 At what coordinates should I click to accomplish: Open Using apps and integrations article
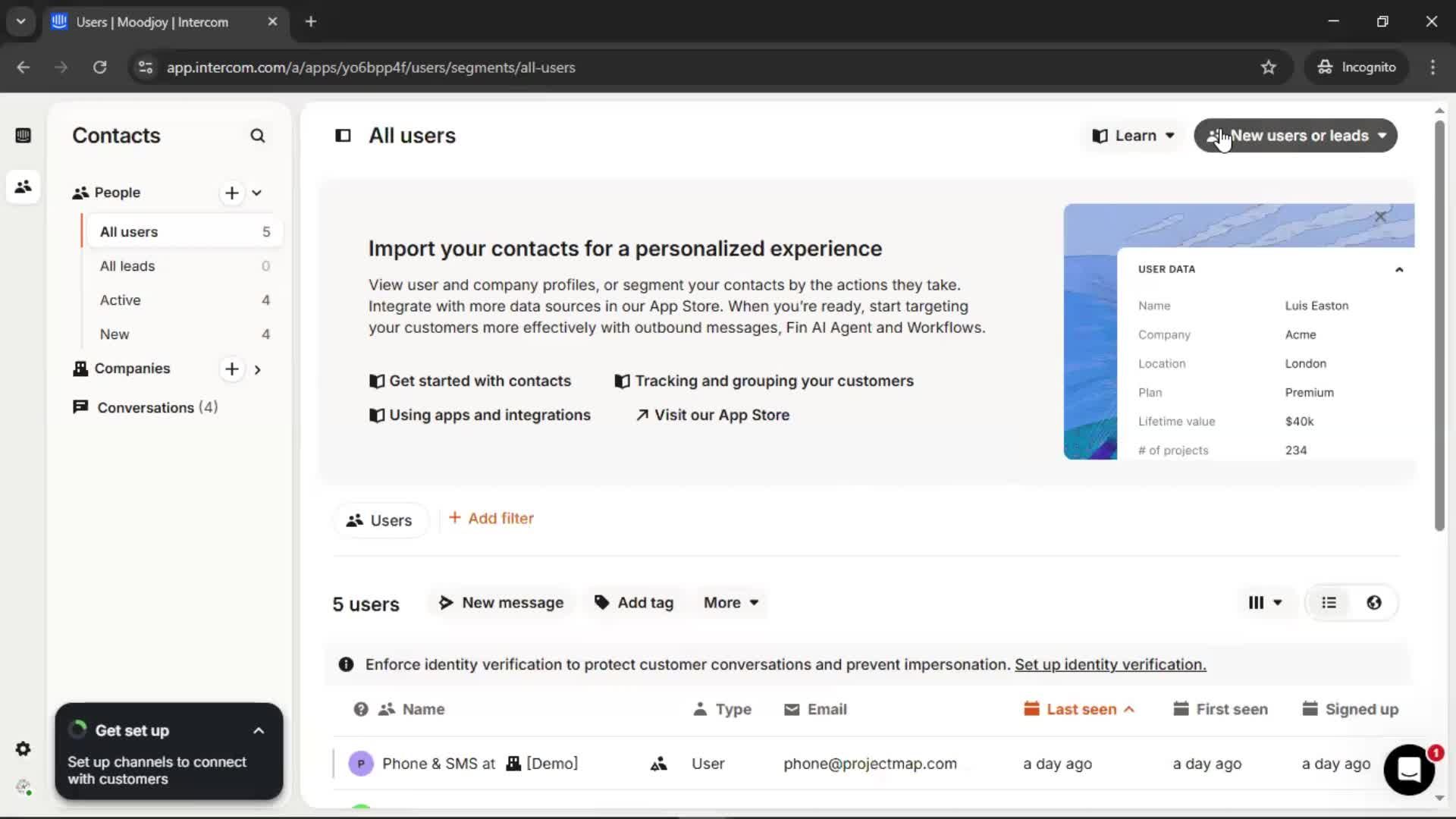[x=479, y=416]
